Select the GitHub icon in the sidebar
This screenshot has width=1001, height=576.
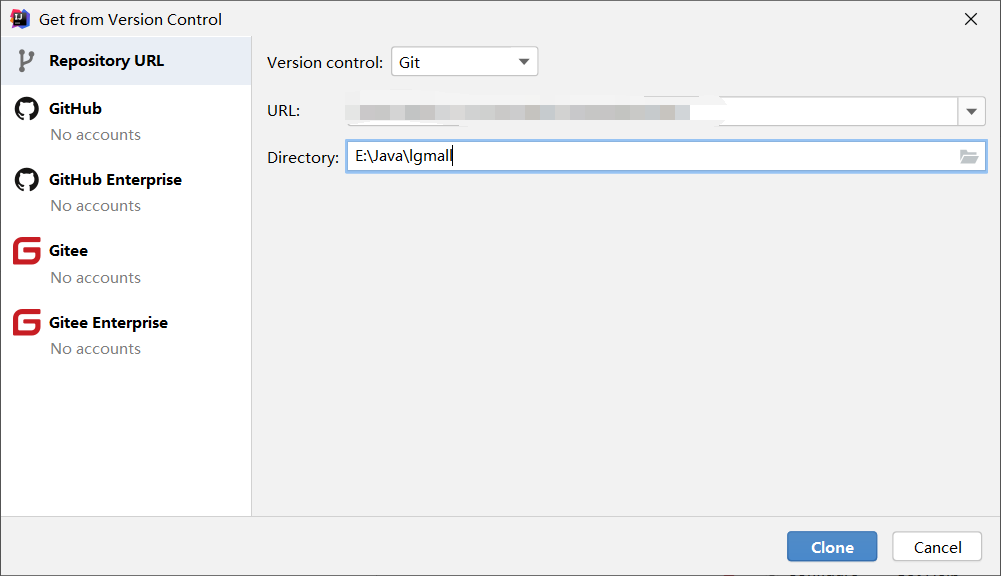26,108
